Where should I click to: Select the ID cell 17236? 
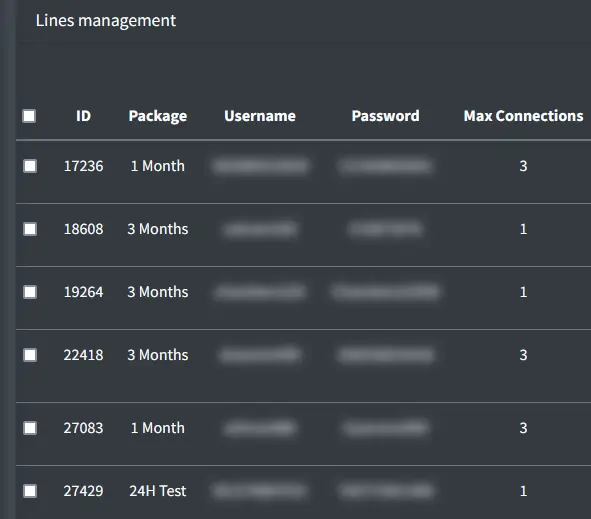point(83,166)
